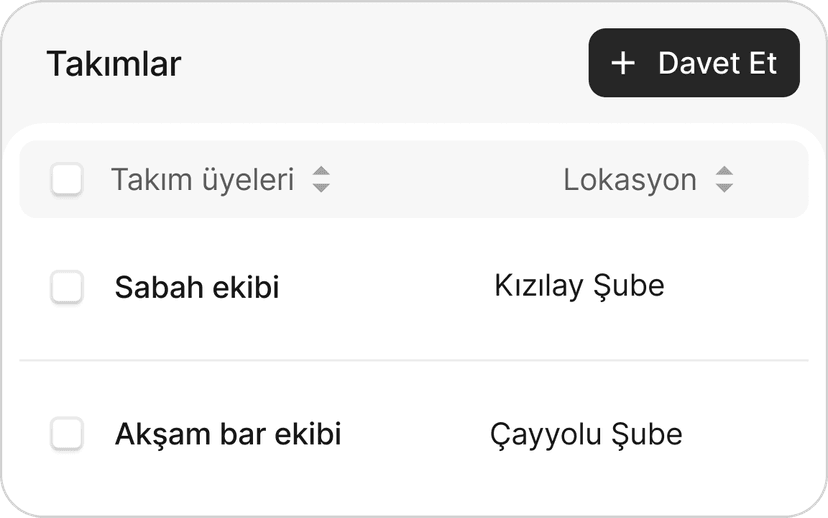Image resolution: width=828 pixels, height=518 pixels.
Task: Click the up arrow beside Lokasyon
Action: 724,173
